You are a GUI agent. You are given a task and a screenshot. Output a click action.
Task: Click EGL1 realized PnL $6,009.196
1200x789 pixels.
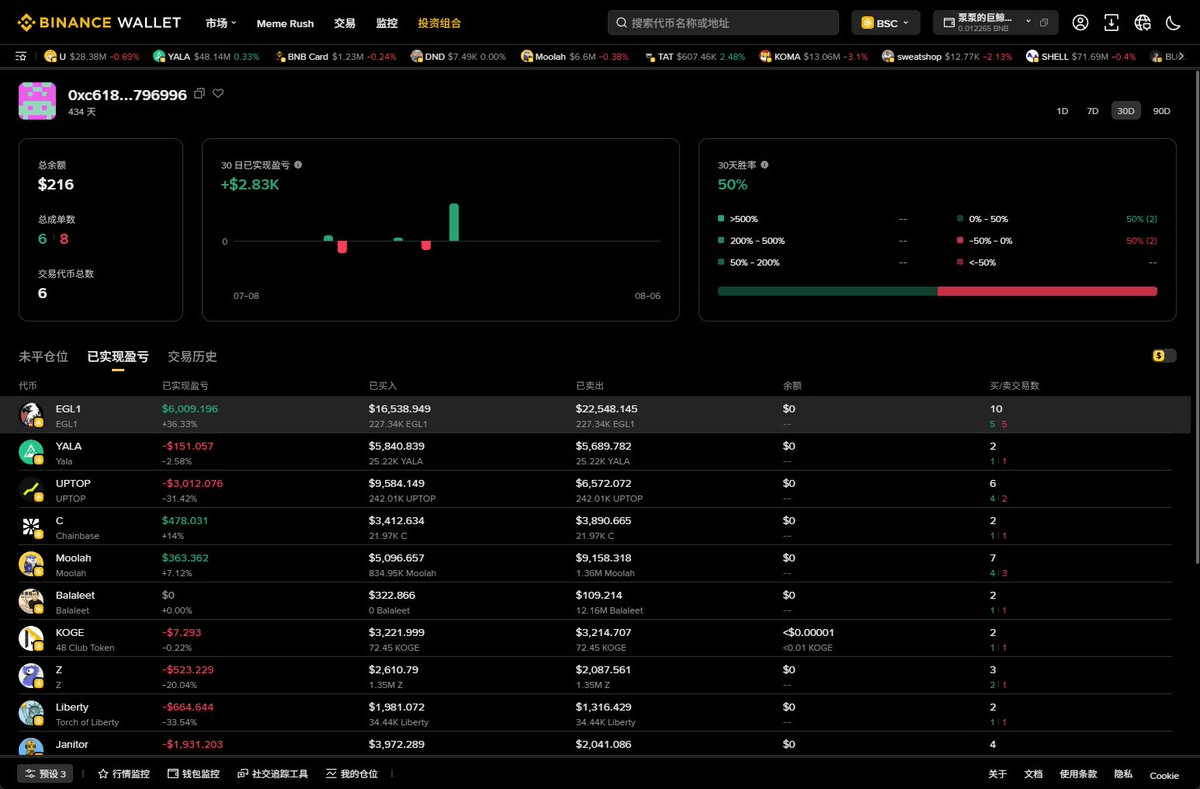point(190,409)
